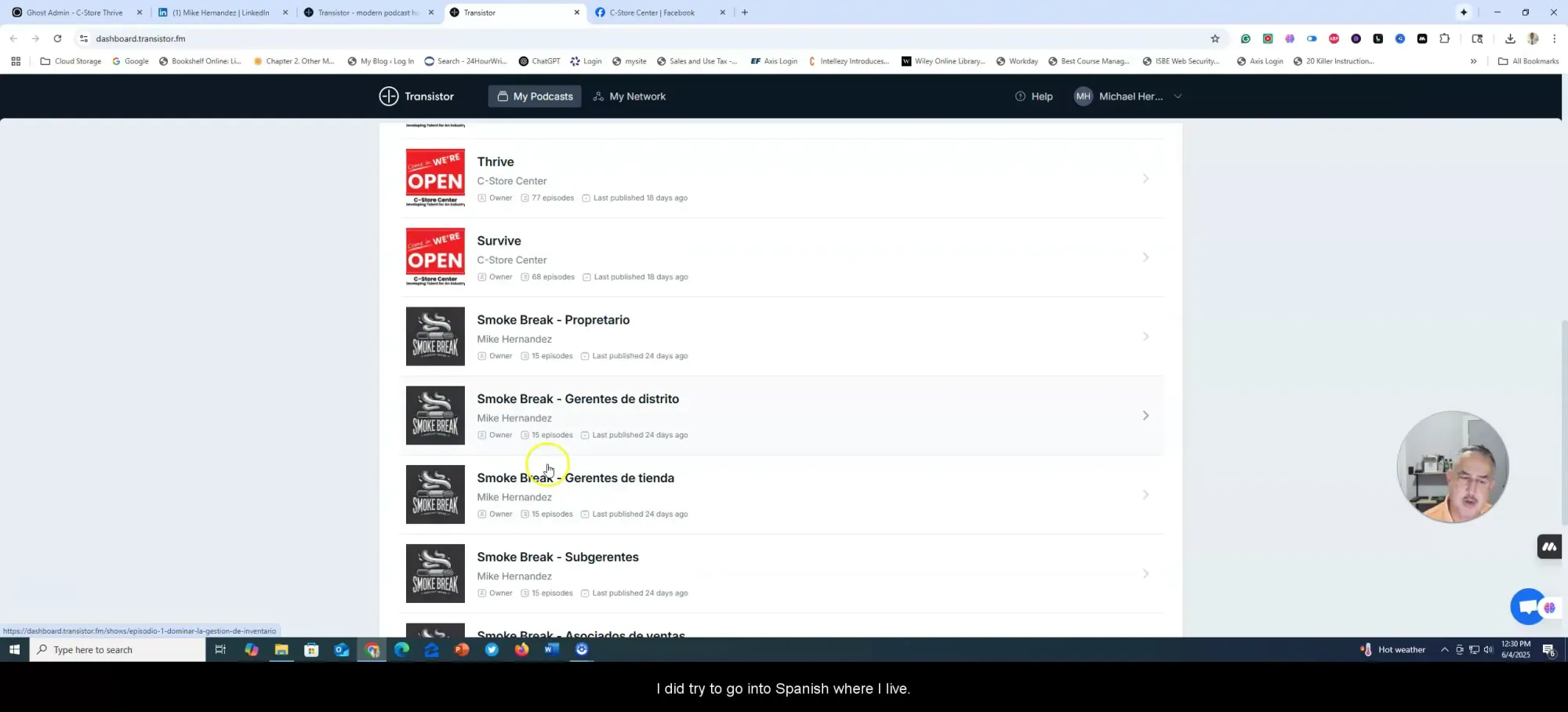The width and height of the screenshot is (1568, 712).
Task: Open Cloud Storage bookmark folder
Action: [x=71, y=61]
